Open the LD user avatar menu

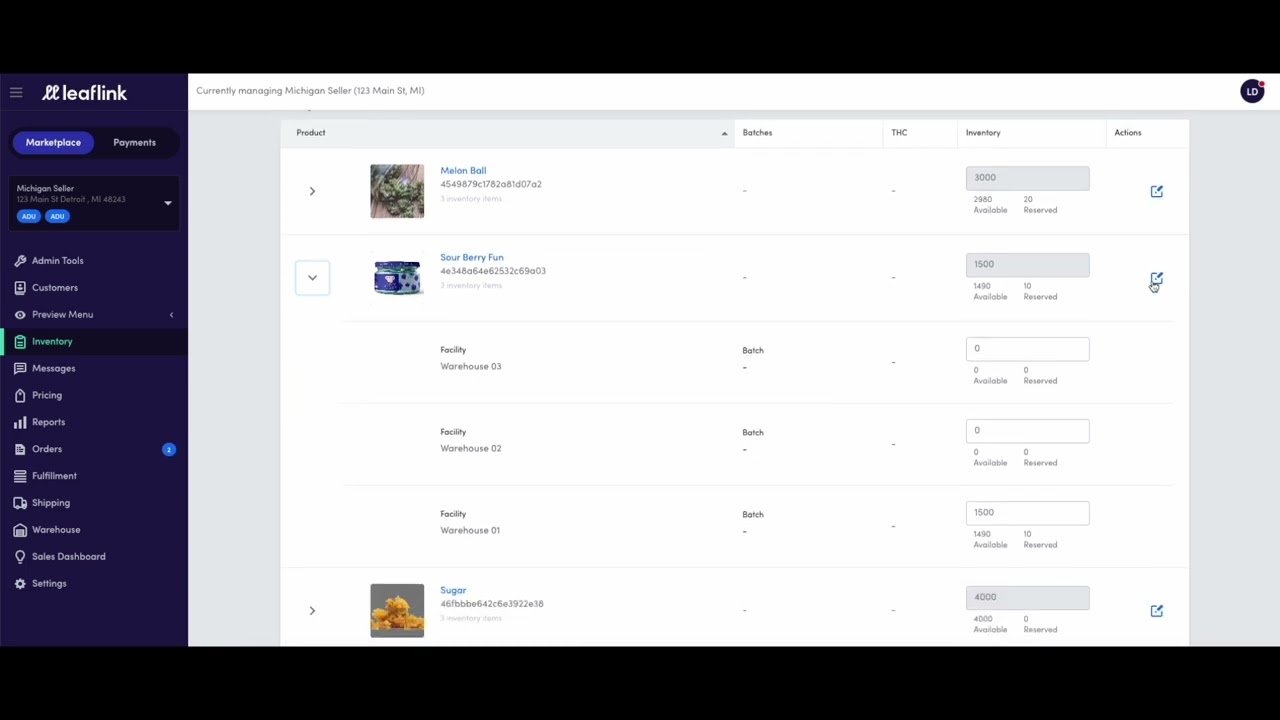point(1252,92)
